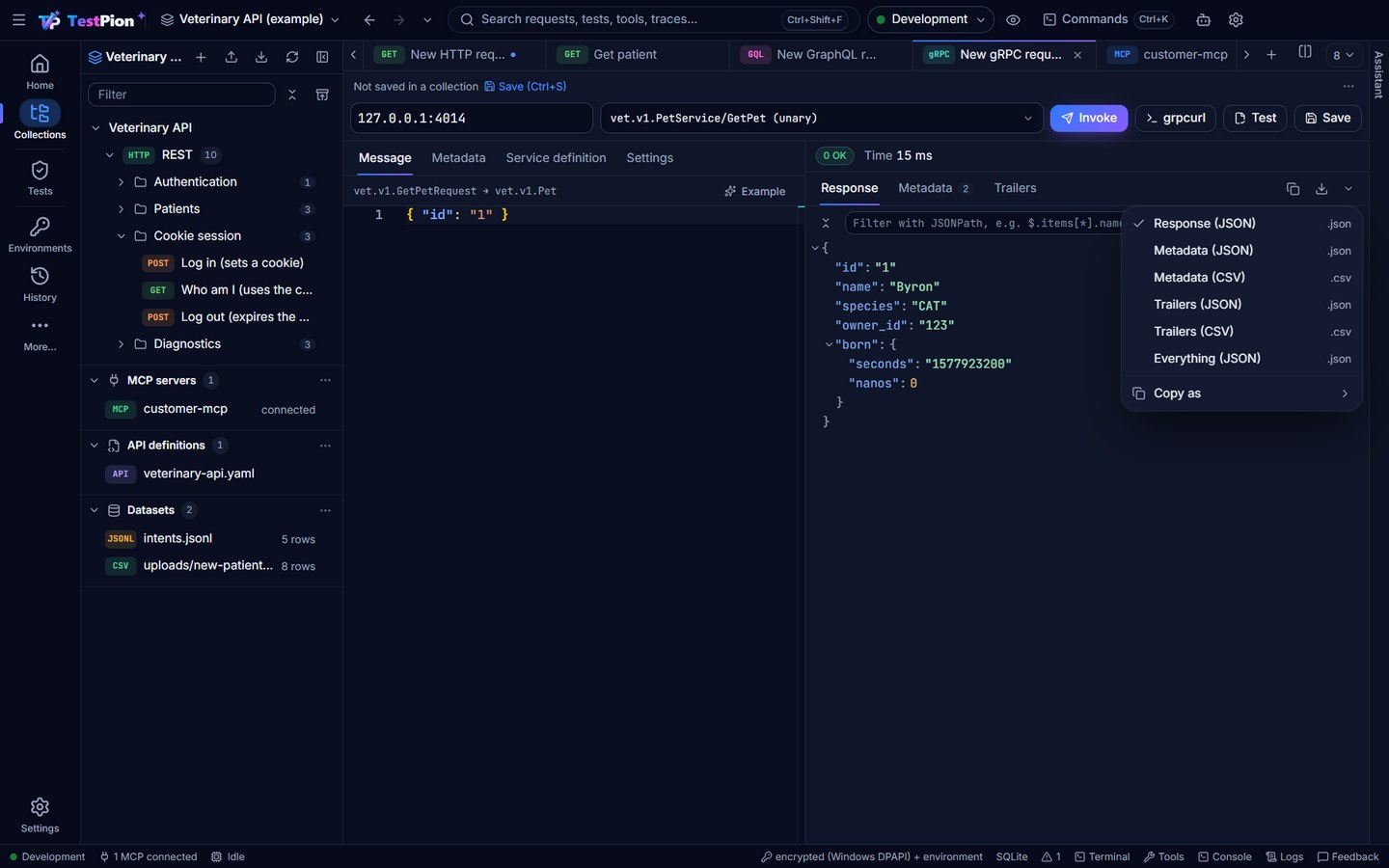
Task: Expand the Authentication folder
Action: (121, 181)
